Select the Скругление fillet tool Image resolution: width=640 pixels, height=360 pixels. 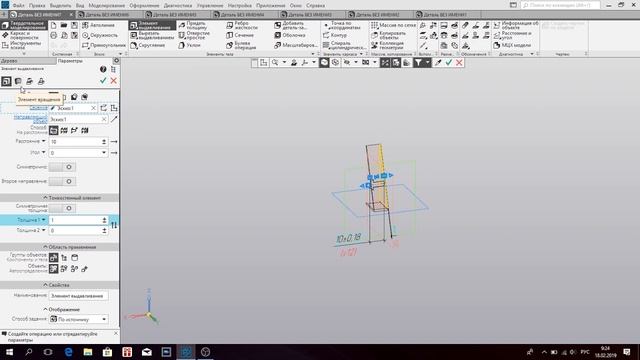pos(148,45)
